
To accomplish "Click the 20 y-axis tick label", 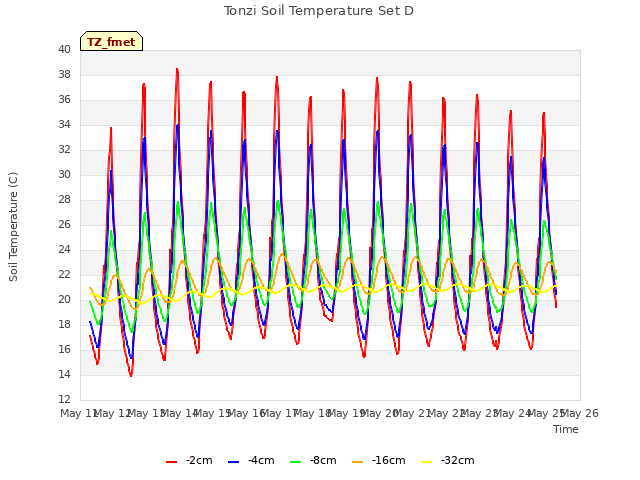I will click(x=64, y=299).
